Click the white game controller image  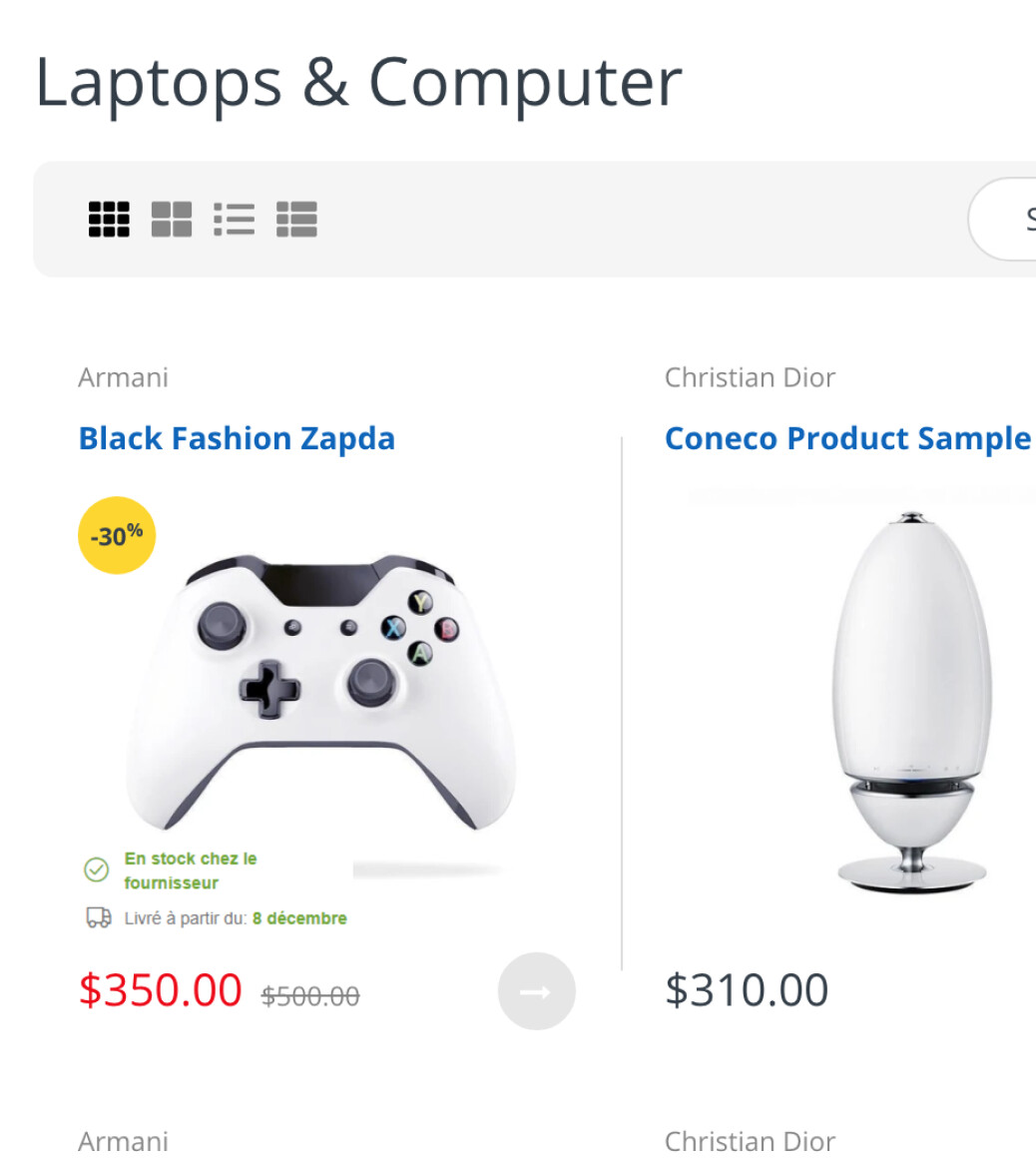point(321,689)
